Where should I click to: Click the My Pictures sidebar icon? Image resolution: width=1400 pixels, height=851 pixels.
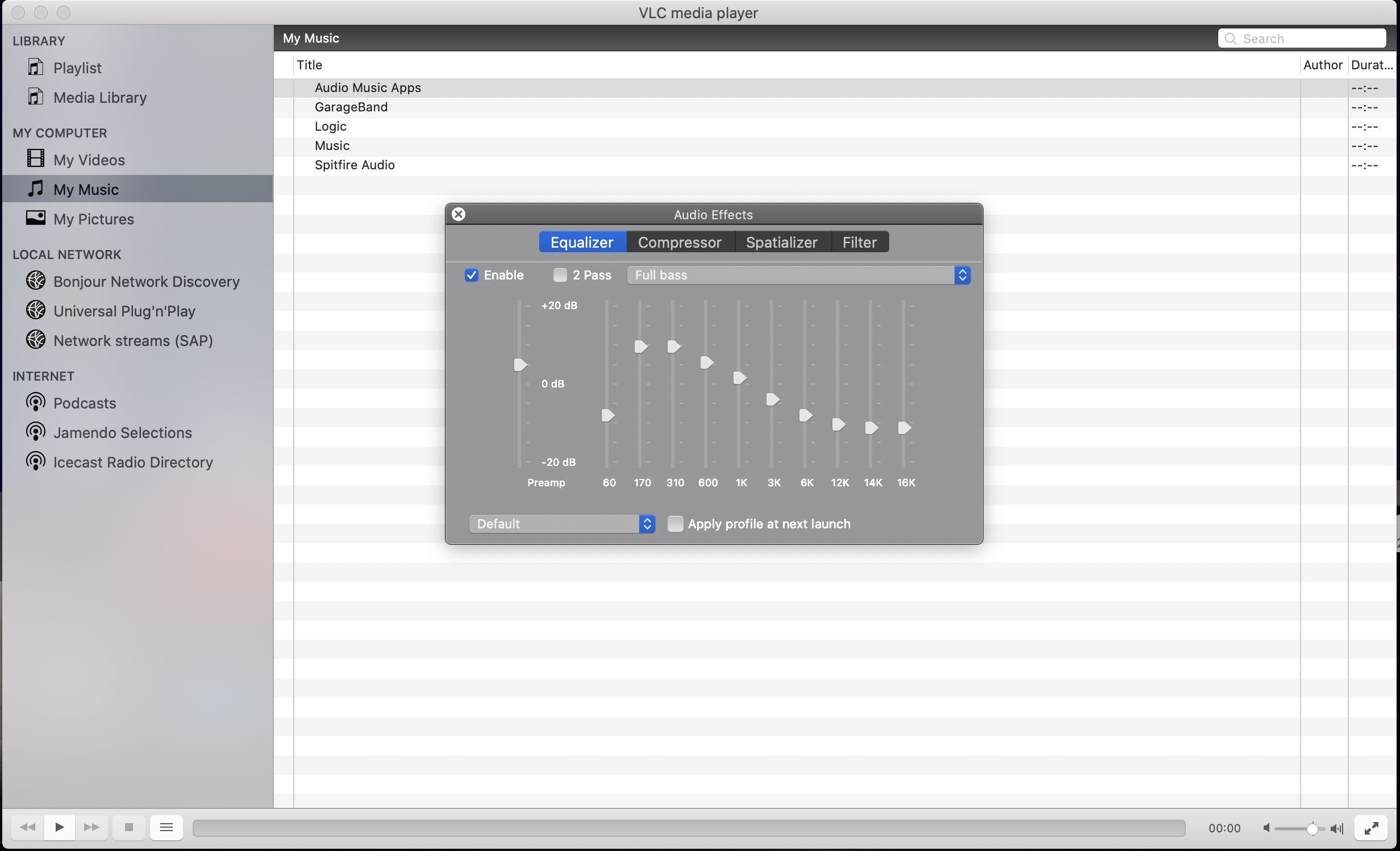(36, 218)
